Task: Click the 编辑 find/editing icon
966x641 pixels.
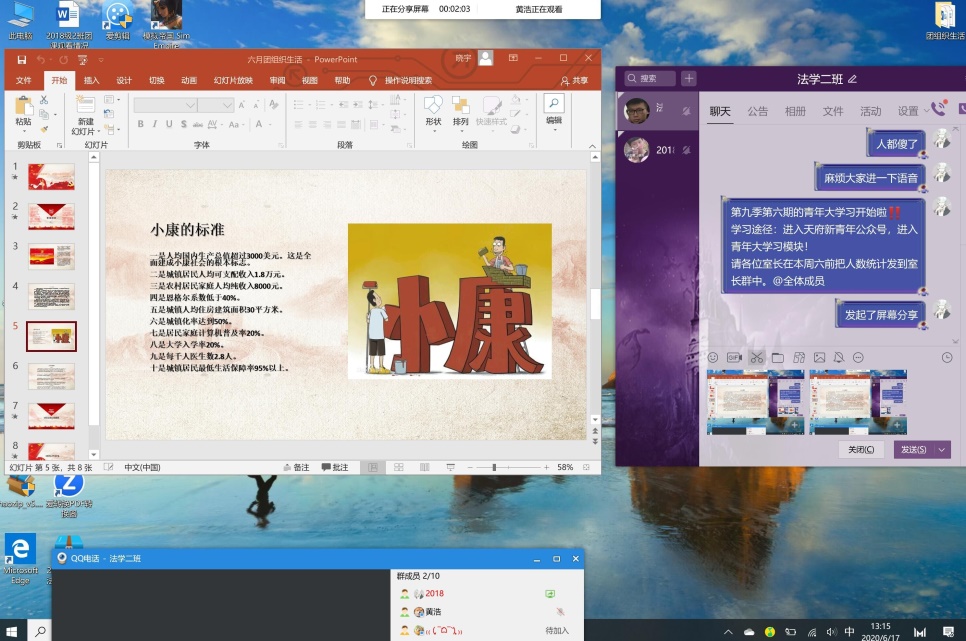Action: point(554,110)
